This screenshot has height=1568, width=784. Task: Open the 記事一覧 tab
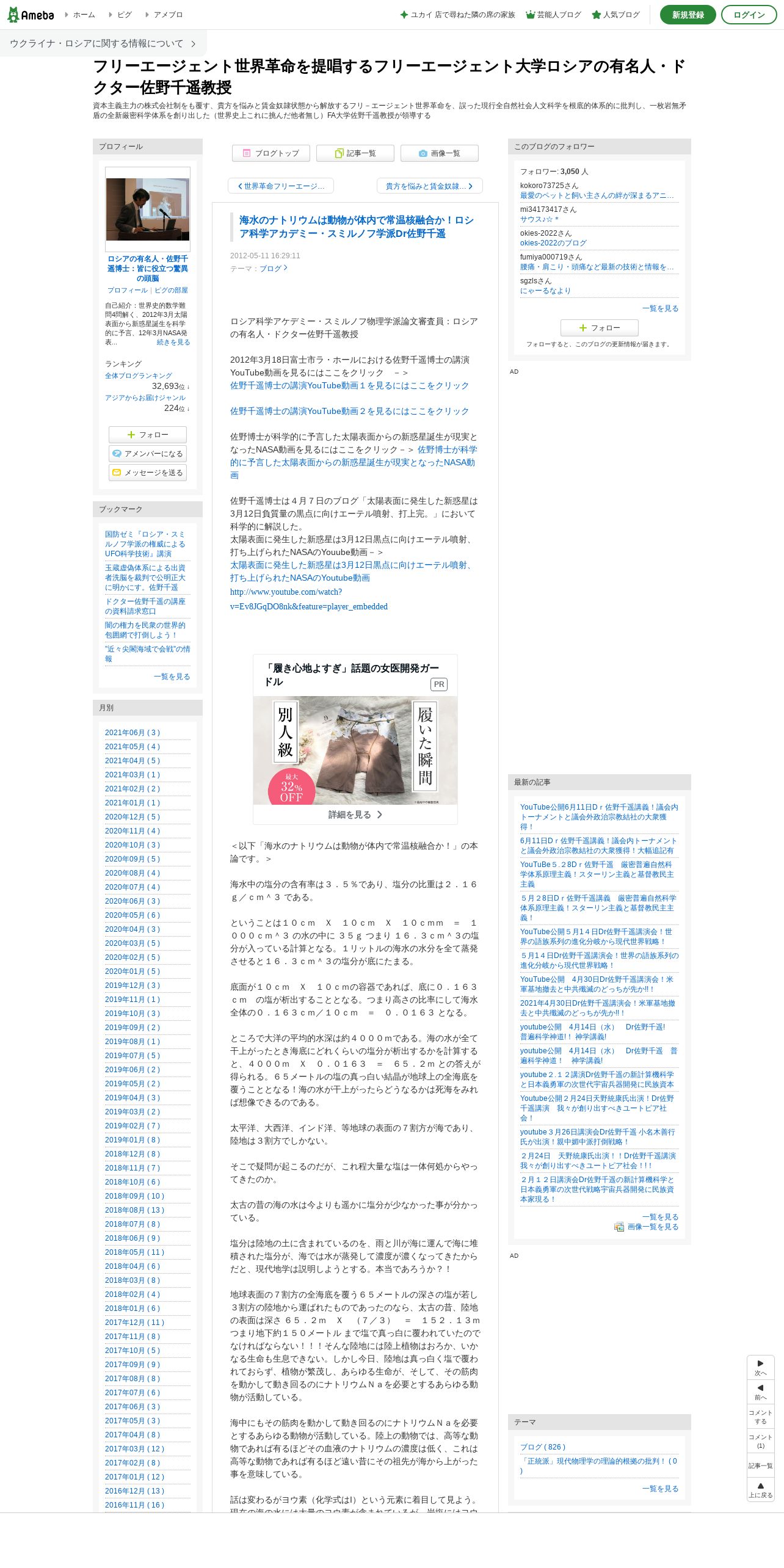(x=355, y=153)
